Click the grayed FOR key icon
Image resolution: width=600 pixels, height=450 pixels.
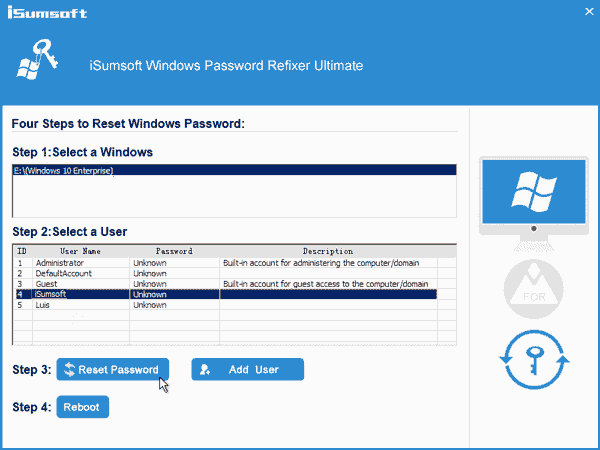pyautogui.click(x=533, y=289)
